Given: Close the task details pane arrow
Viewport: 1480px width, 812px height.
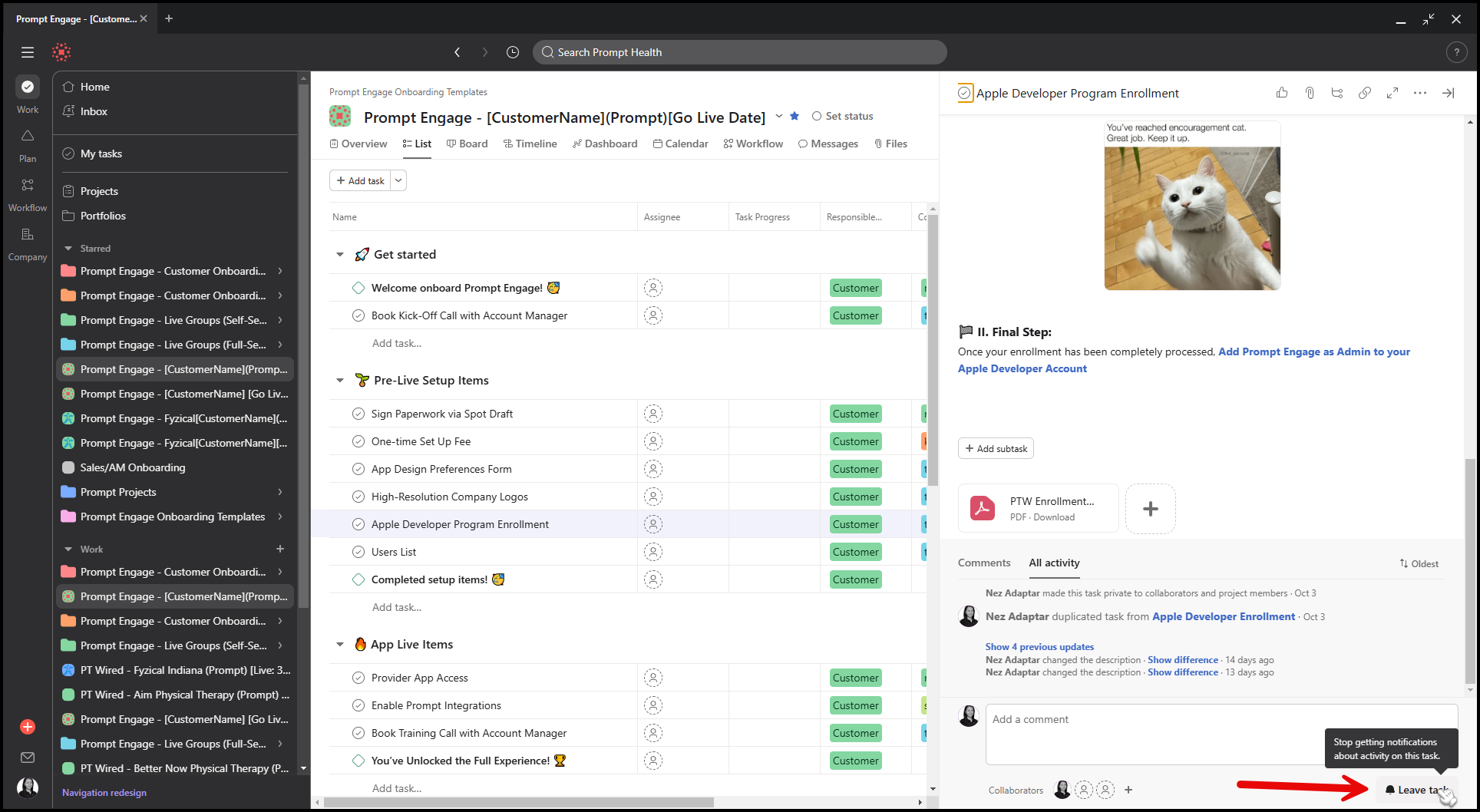Looking at the screenshot, I should coord(1448,93).
